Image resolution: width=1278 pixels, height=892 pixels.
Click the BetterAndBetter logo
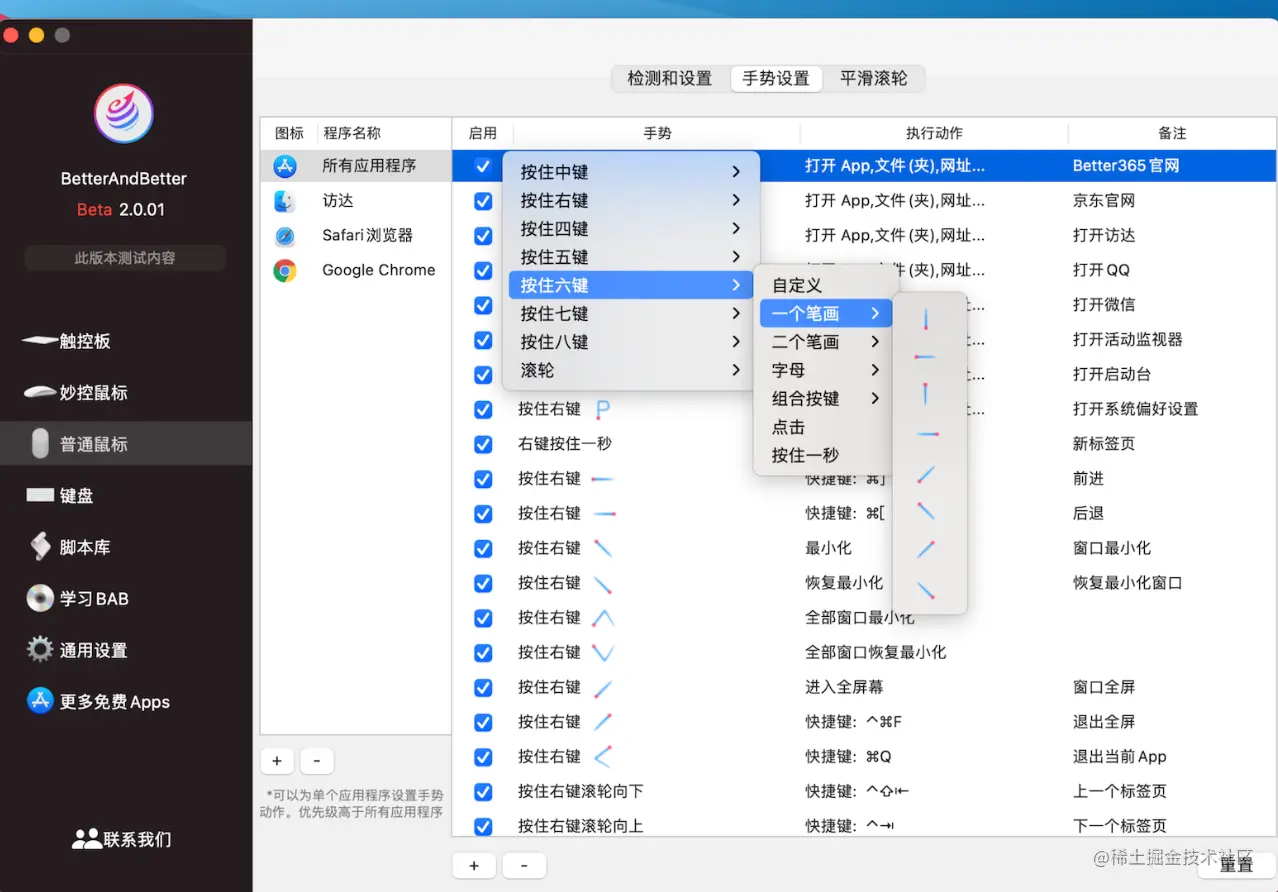click(124, 113)
